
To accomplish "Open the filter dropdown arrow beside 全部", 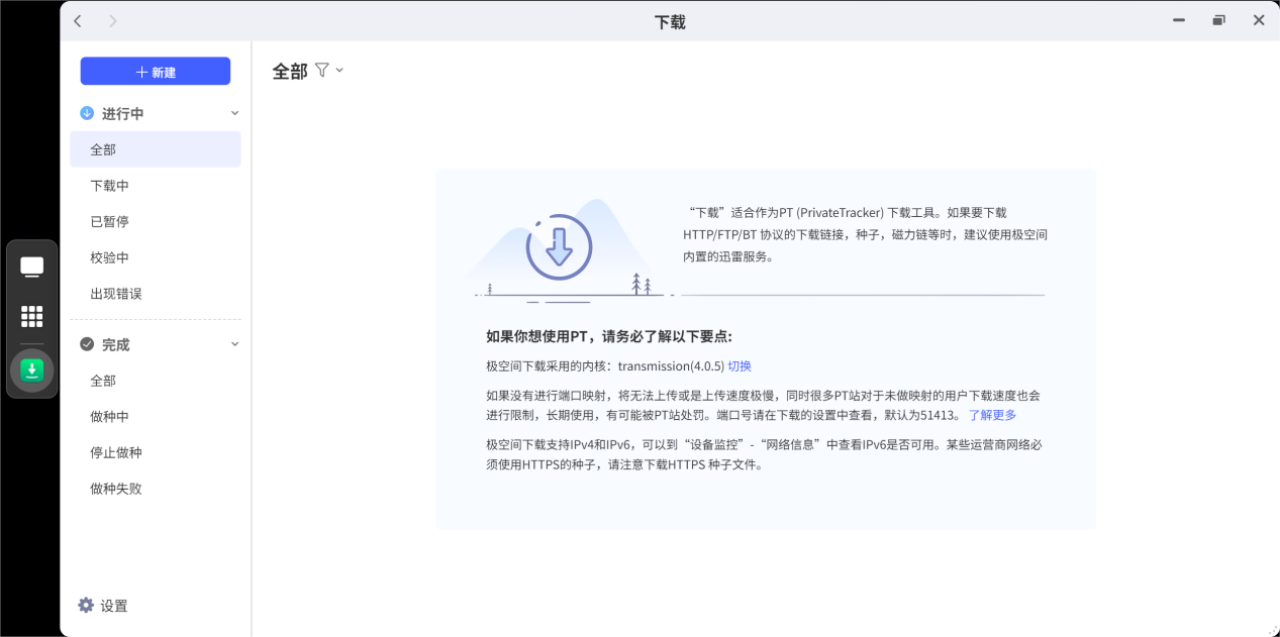I will tap(340, 70).
